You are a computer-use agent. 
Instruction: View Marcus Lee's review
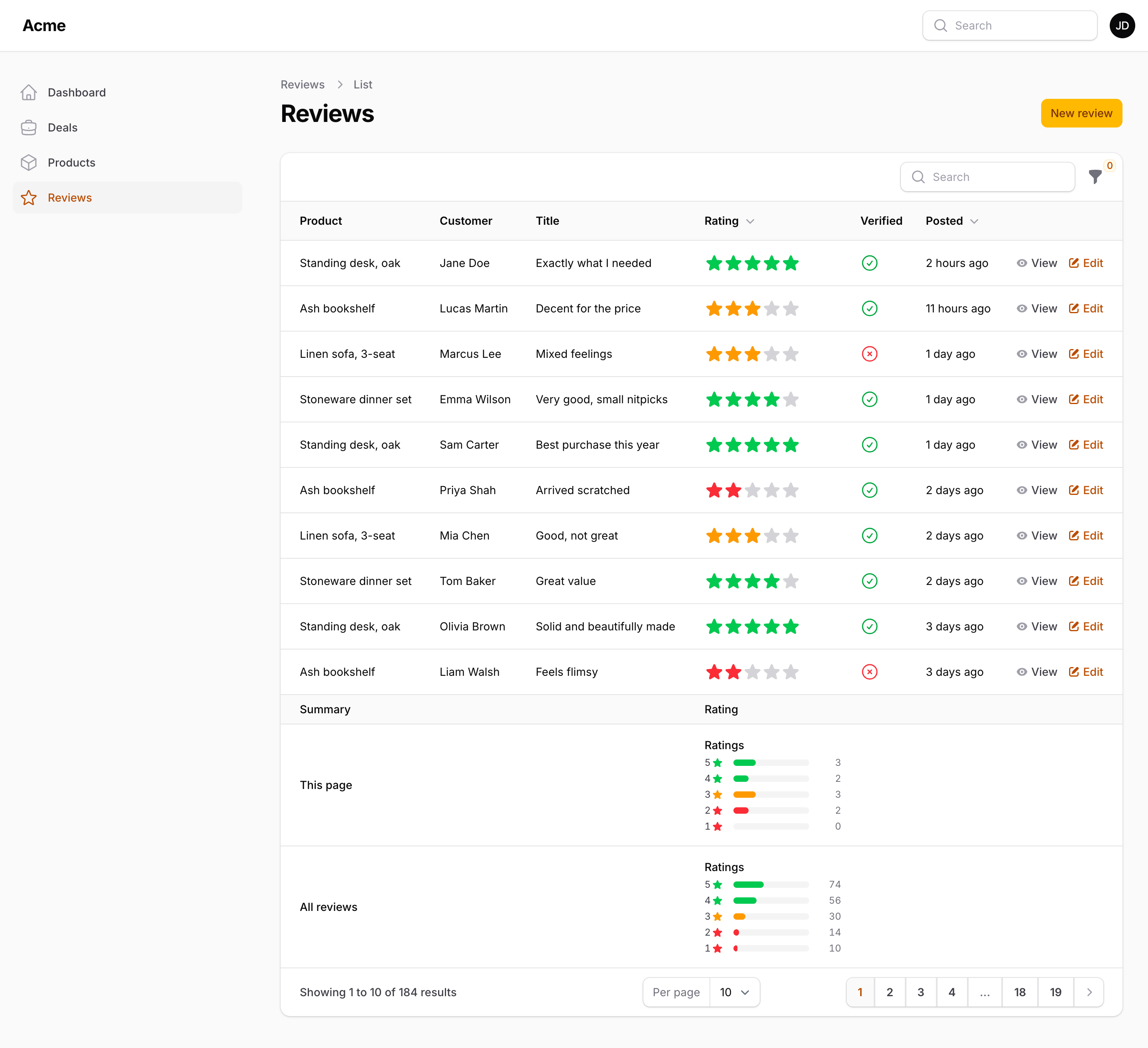[x=1036, y=354]
